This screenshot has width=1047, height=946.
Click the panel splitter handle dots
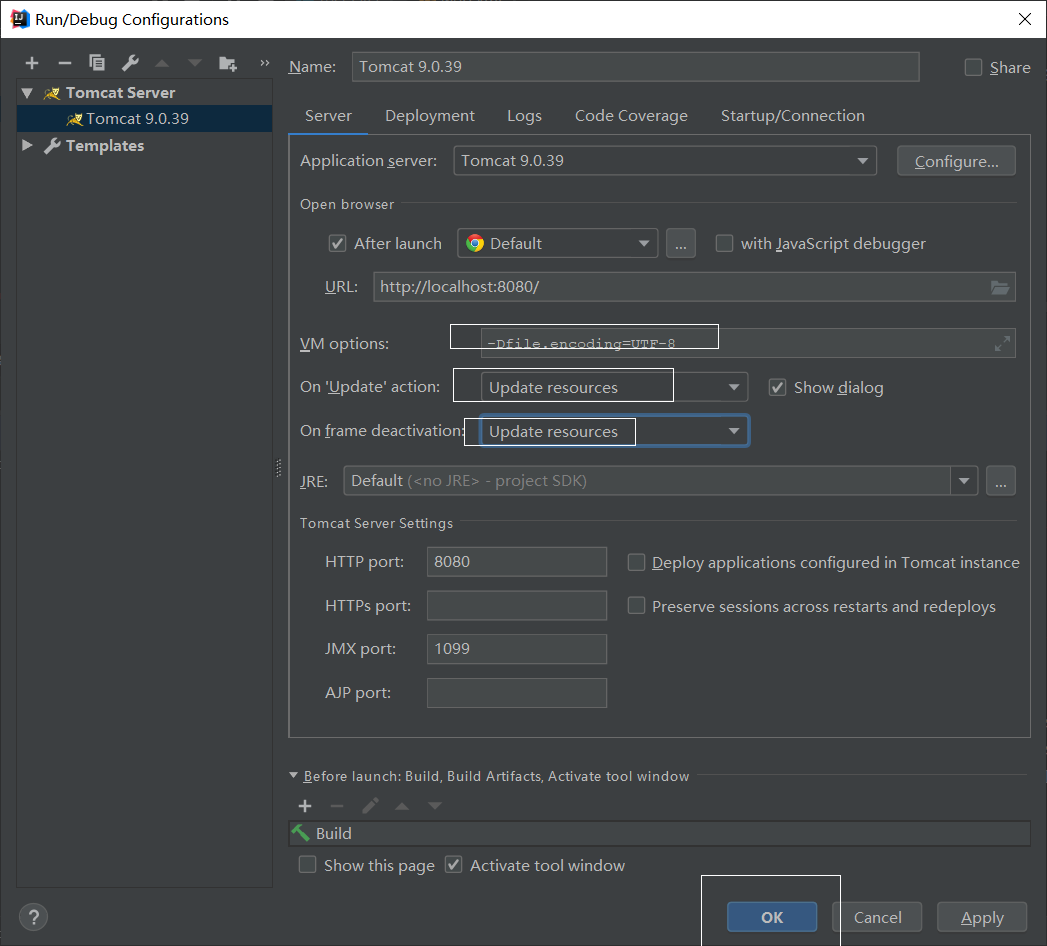coord(278,468)
